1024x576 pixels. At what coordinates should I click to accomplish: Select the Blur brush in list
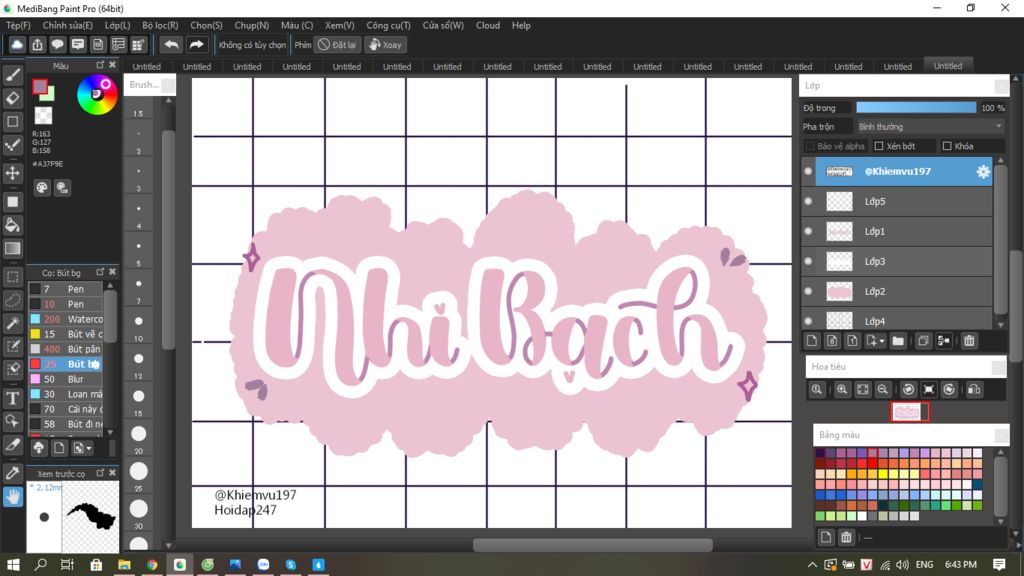click(x=65, y=379)
